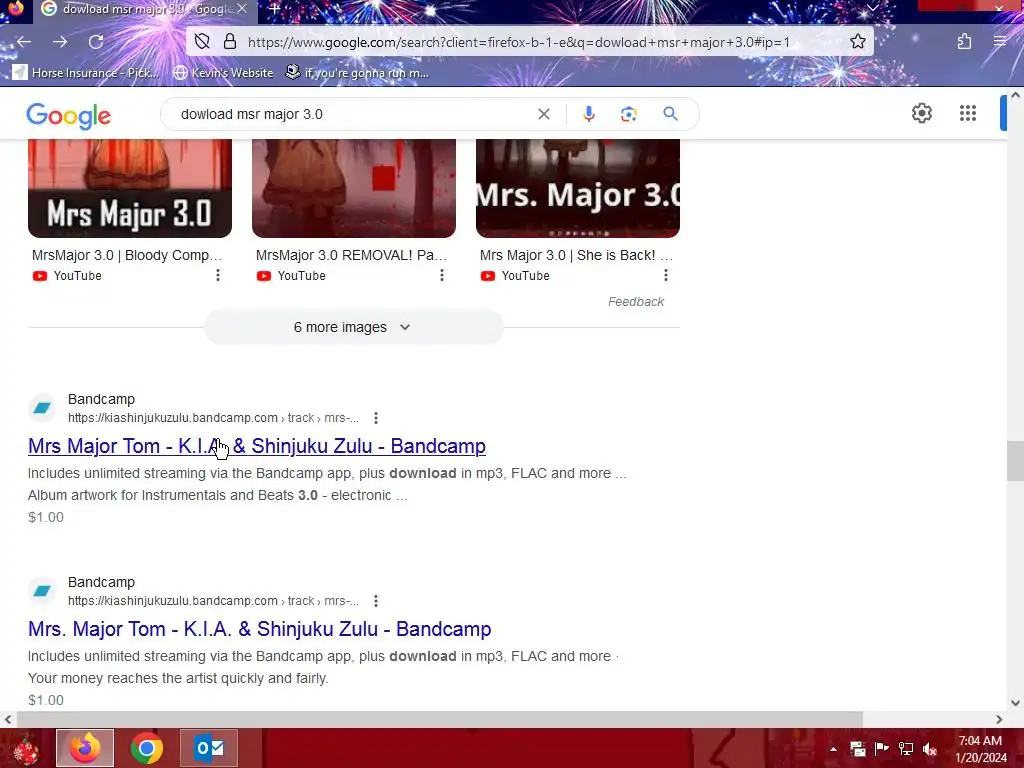This screenshot has height=768, width=1024.
Task: Close the 'dowload msr major 3.0' tab
Action: (x=242, y=9)
